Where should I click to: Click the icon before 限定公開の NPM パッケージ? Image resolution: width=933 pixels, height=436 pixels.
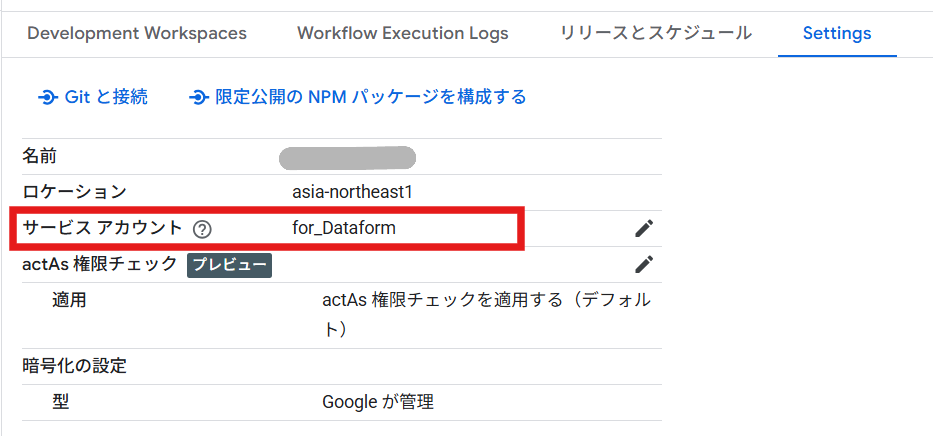coord(198,97)
